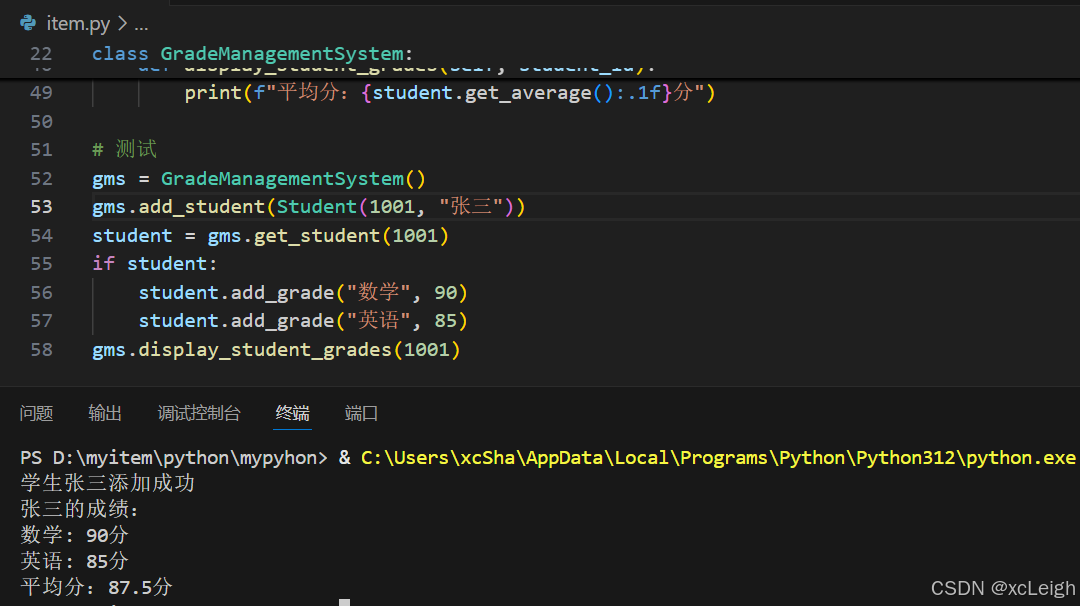Click the Python file icon in breadcrumb
Image resolution: width=1080 pixels, height=606 pixels.
[x=28, y=23]
